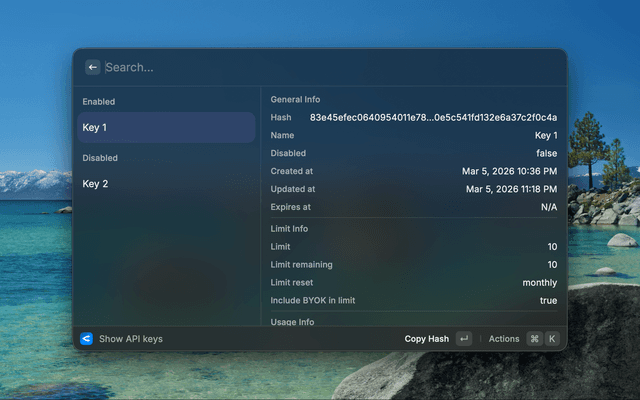Click the Command key icon beside Actions
Image resolution: width=640 pixels, height=400 pixels.
(534, 339)
